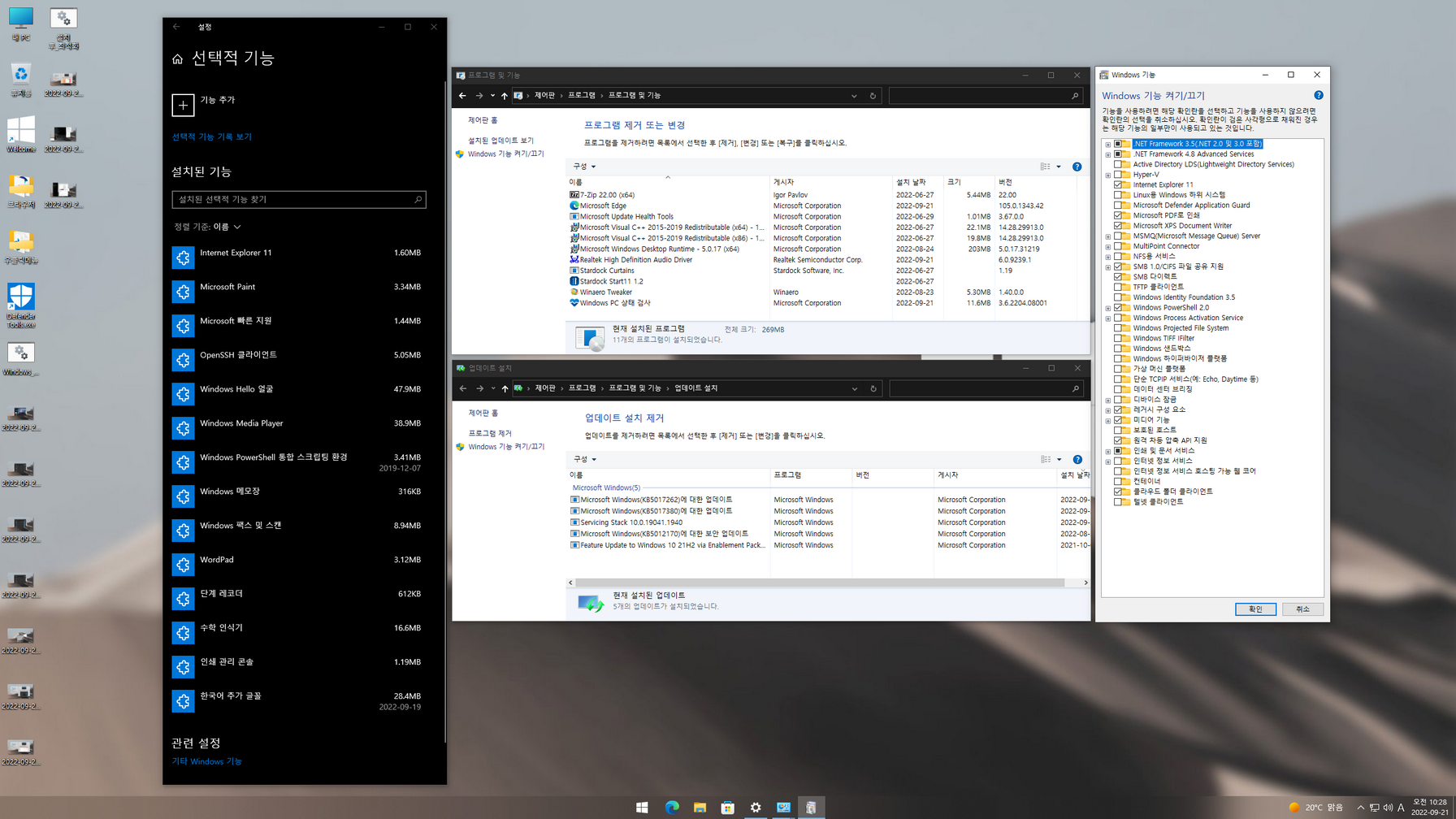Click the 7-Zip 22.00 program icon
The height and width of the screenshot is (819, 1456).
click(574, 195)
